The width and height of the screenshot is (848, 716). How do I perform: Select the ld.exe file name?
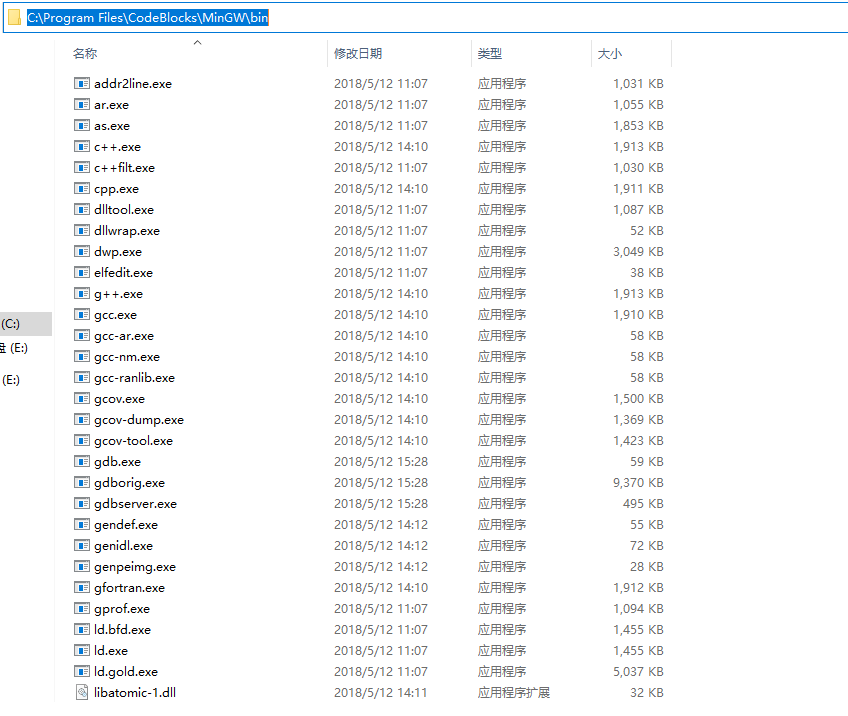[x=111, y=651]
